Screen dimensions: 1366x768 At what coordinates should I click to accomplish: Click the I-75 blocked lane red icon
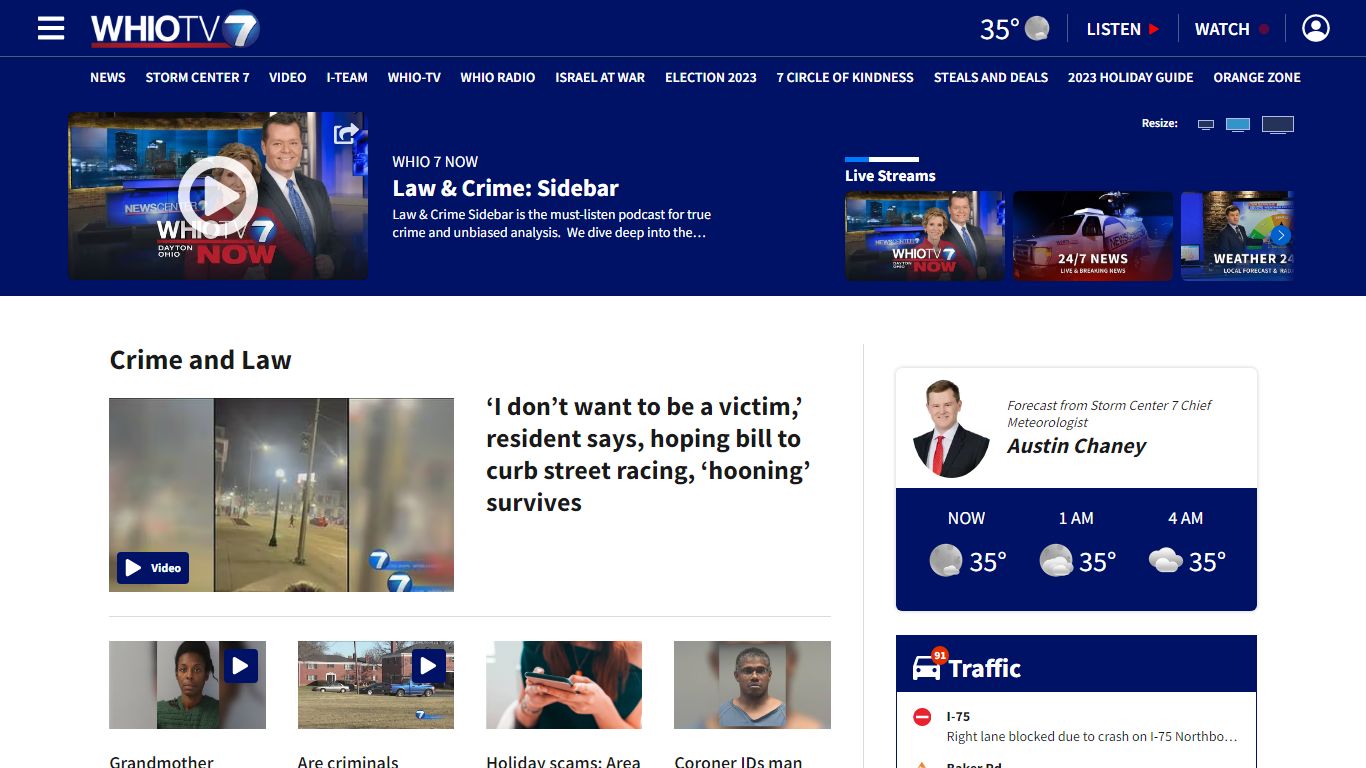pyautogui.click(x=922, y=717)
